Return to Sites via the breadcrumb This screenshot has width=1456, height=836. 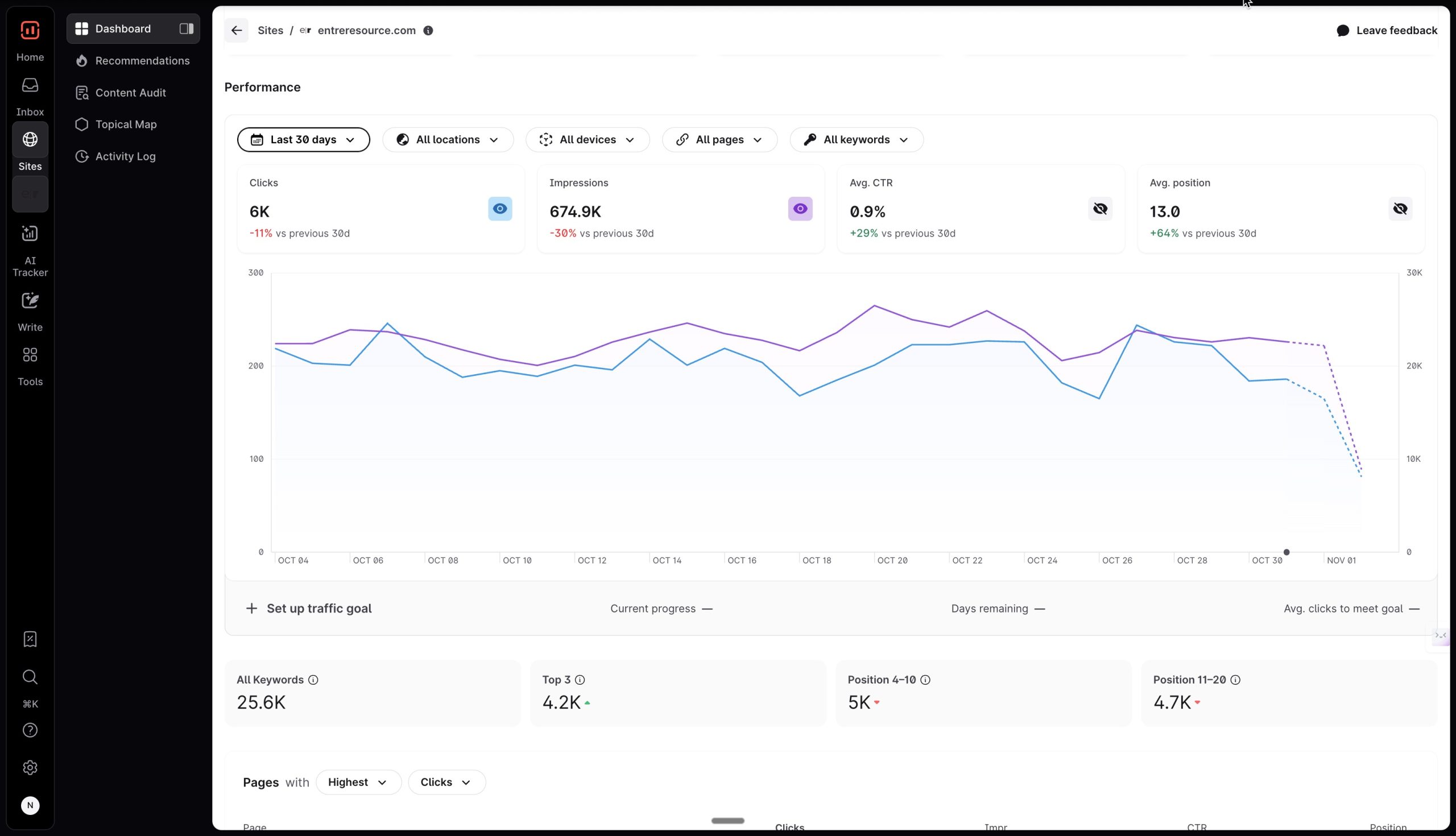pyautogui.click(x=271, y=30)
